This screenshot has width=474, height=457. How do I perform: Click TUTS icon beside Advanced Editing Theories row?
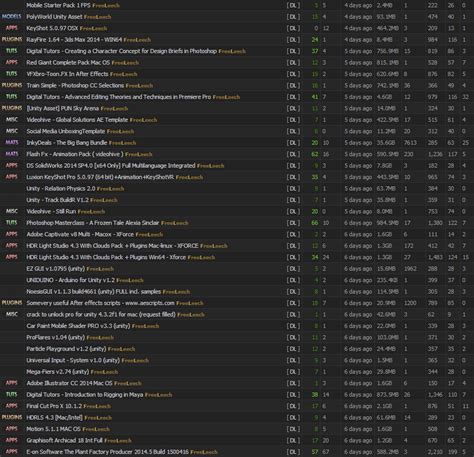click(x=11, y=97)
